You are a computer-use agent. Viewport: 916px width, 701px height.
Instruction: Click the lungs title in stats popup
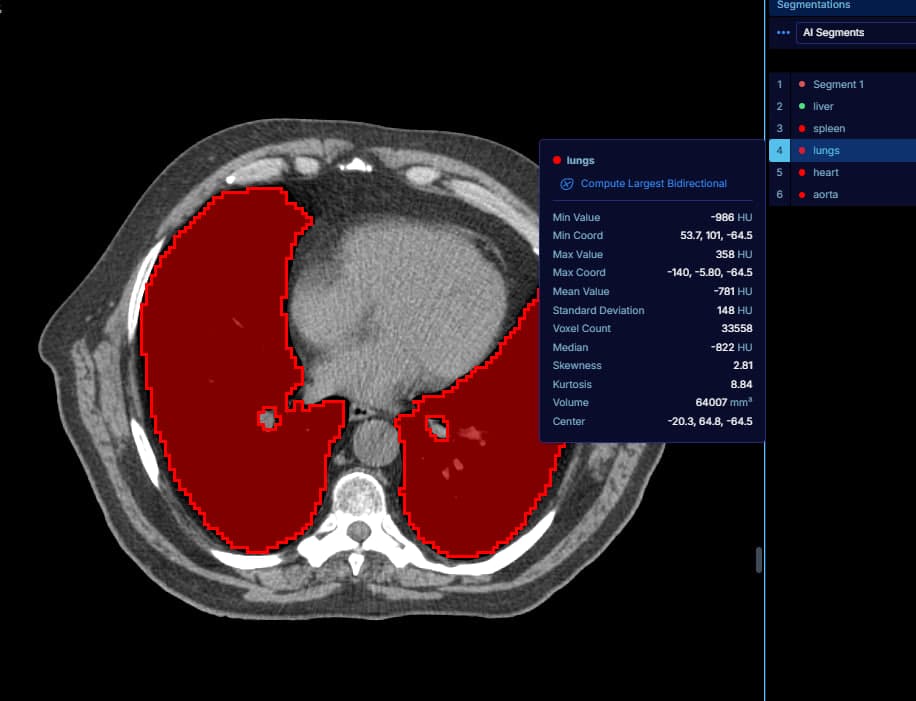[x=580, y=161]
